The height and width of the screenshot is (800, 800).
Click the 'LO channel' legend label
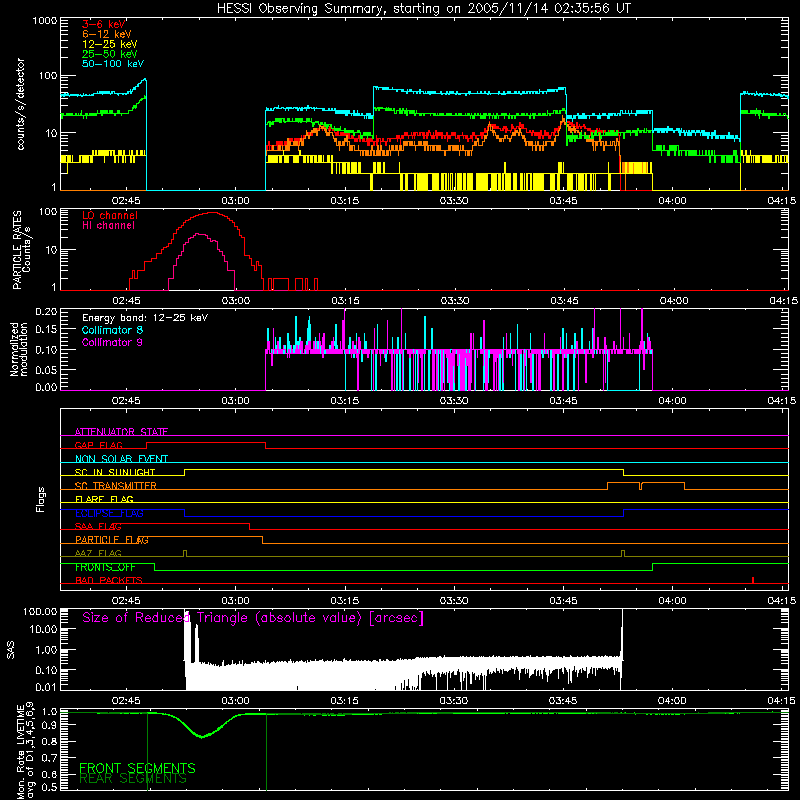110,215
